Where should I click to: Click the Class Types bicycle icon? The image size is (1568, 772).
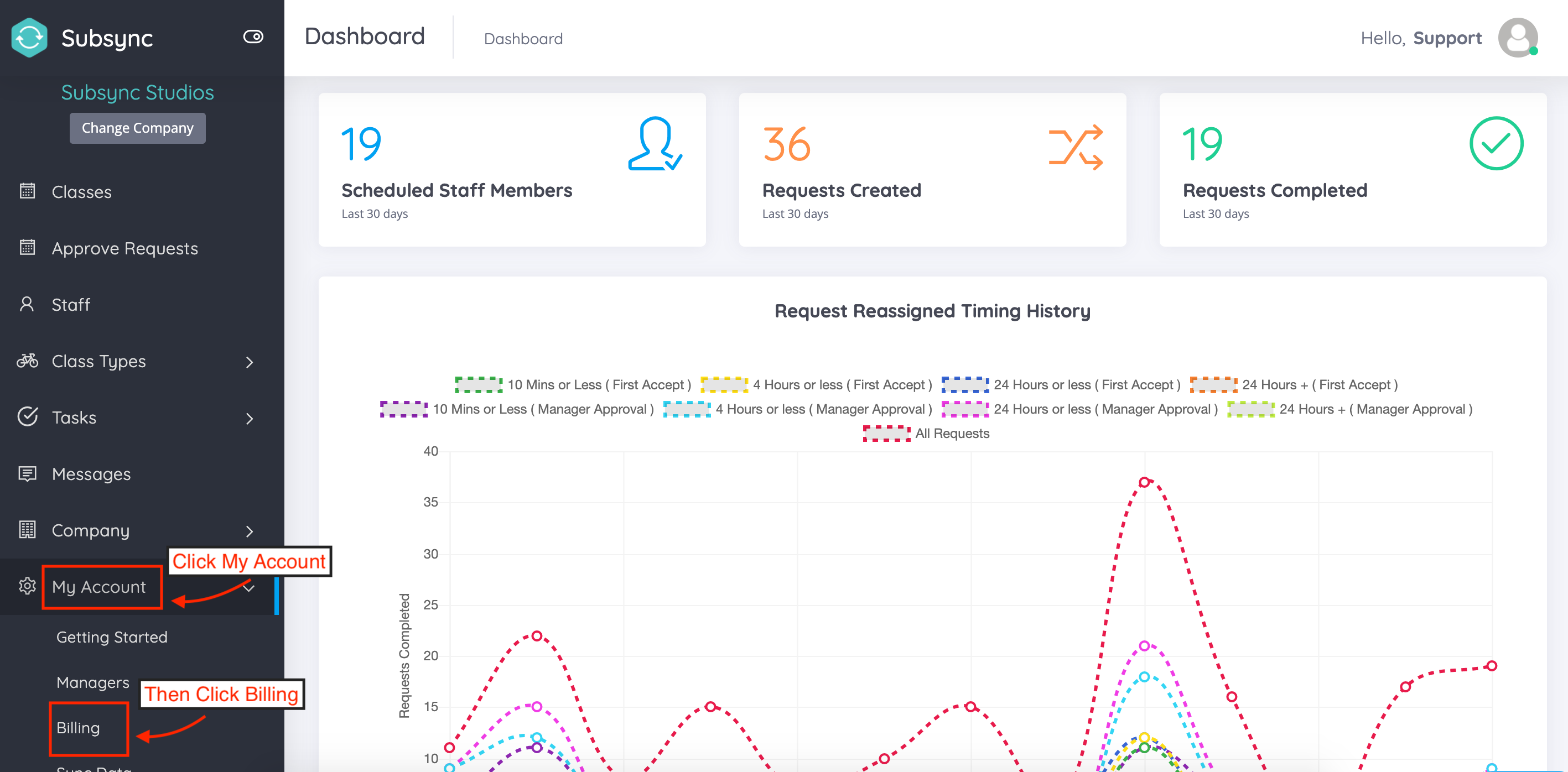[x=28, y=361]
